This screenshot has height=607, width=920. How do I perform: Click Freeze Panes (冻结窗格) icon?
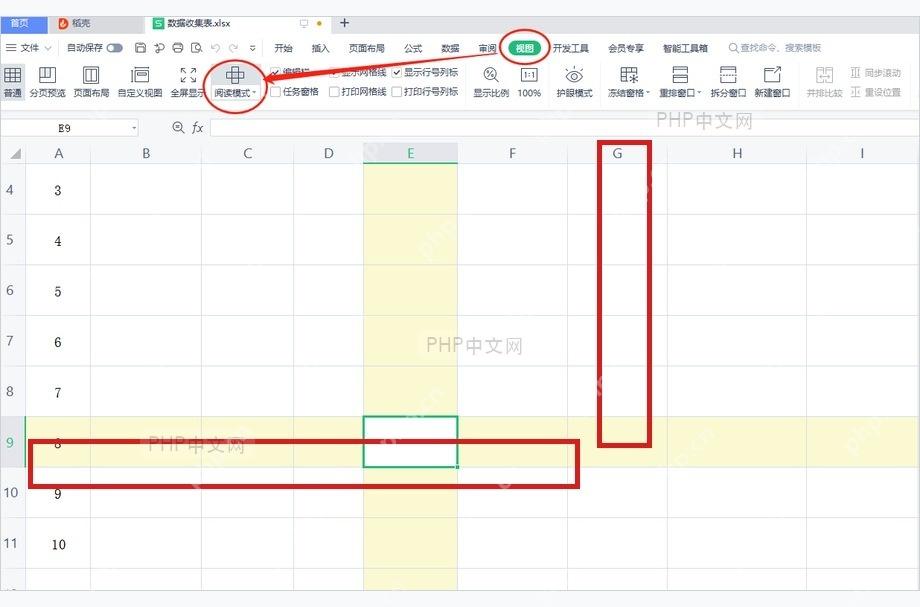click(628, 75)
